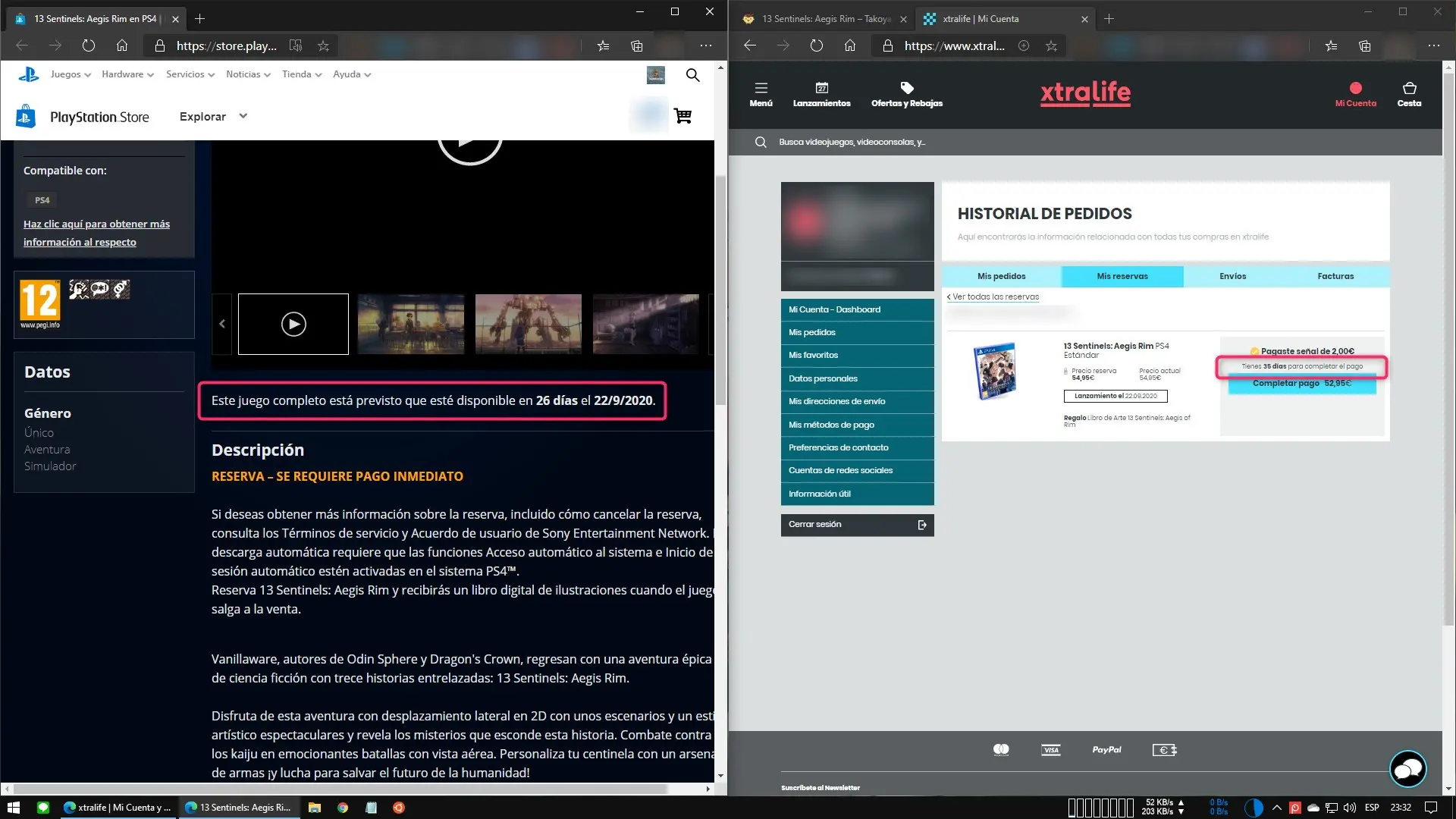This screenshot has width=1456, height=819.
Task: Expand the Hardware menu
Action: click(x=127, y=74)
